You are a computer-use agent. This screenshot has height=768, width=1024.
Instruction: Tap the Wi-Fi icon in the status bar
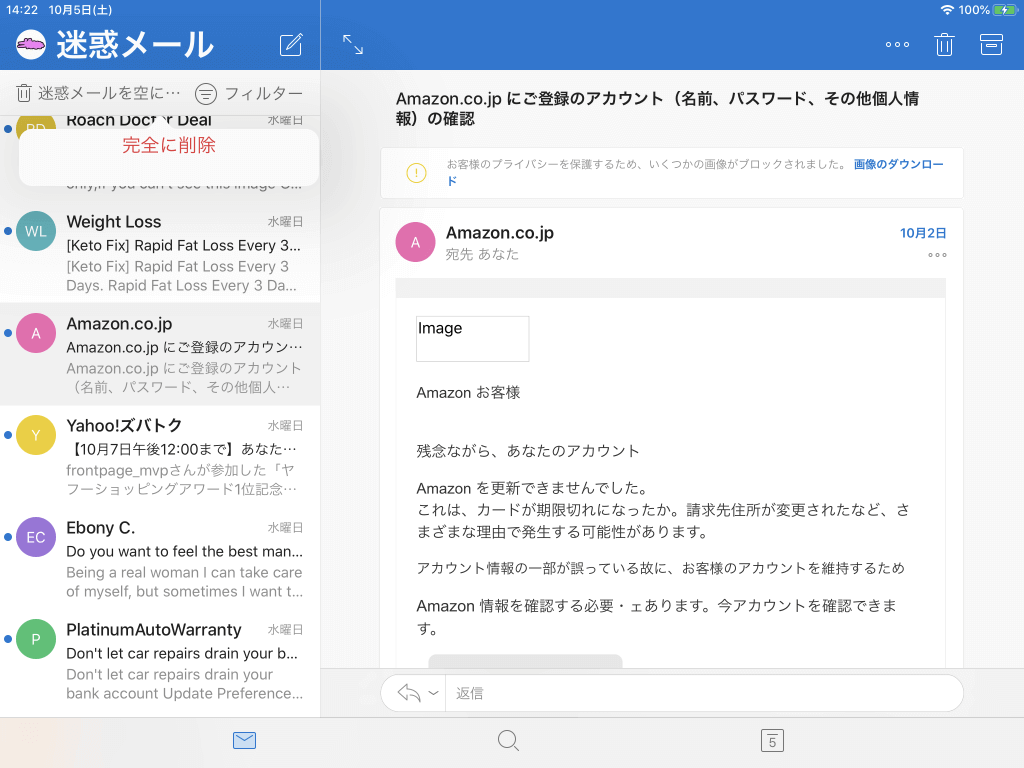pos(947,10)
